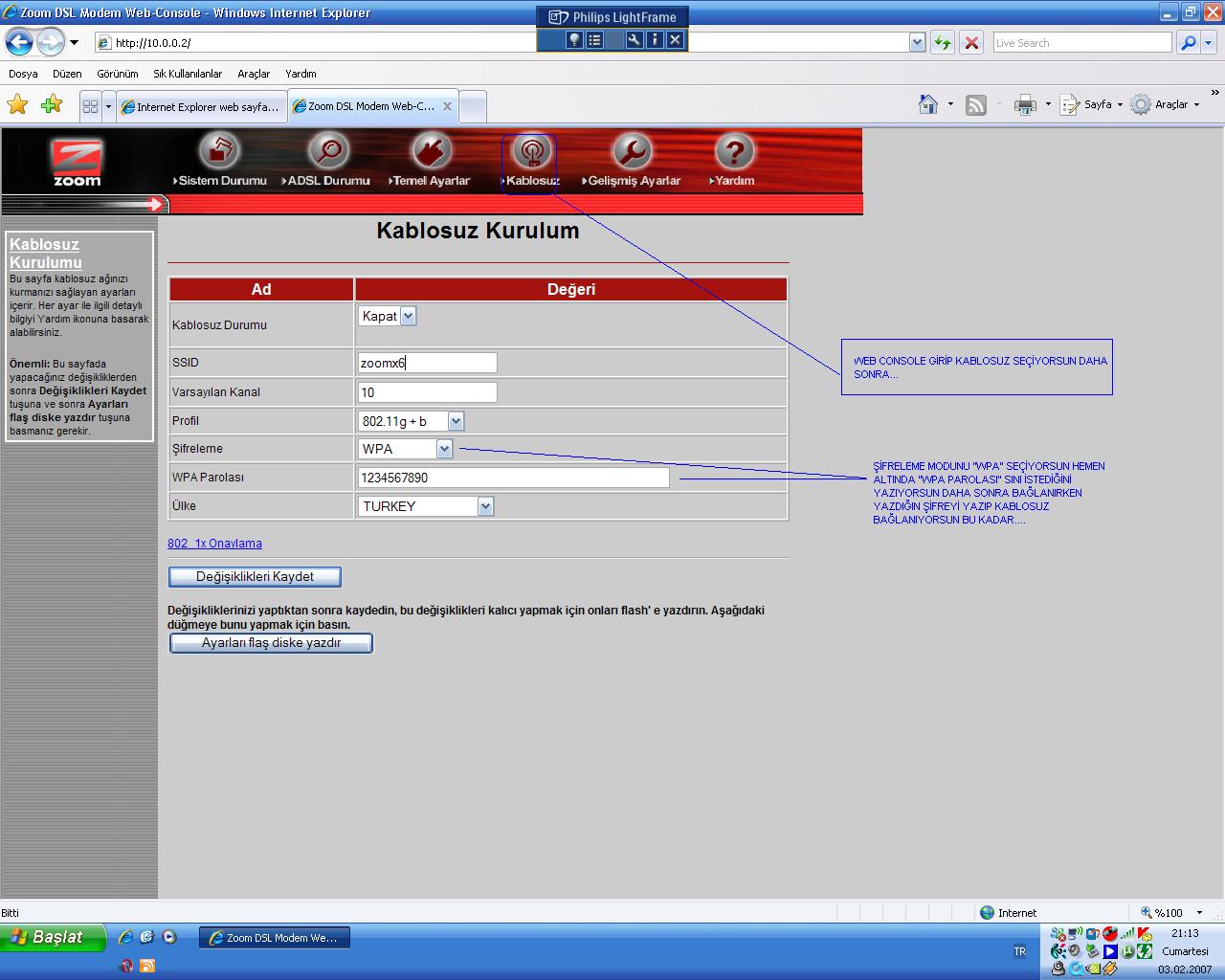Click the address bar URL field
Screen dimensions: 1225x980
click(501, 42)
